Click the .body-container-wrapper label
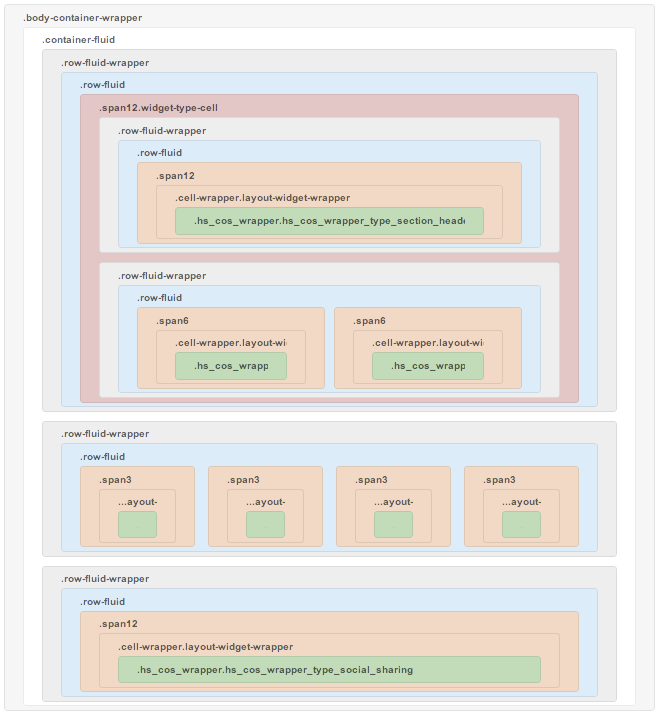This screenshot has width=659, height=719. click(x=82, y=18)
